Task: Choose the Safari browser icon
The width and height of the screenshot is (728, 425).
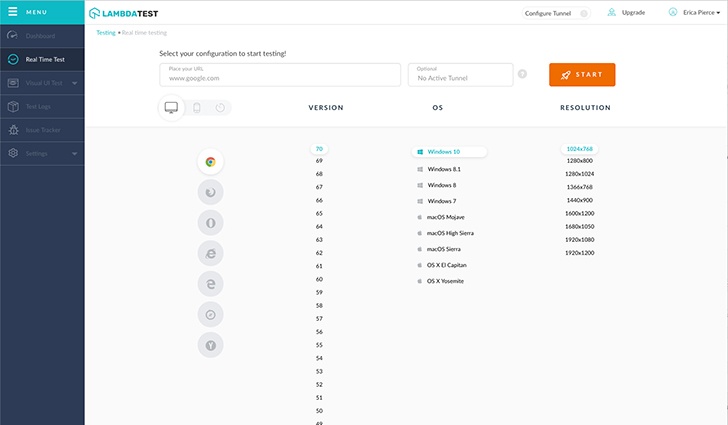Action: point(210,314)
